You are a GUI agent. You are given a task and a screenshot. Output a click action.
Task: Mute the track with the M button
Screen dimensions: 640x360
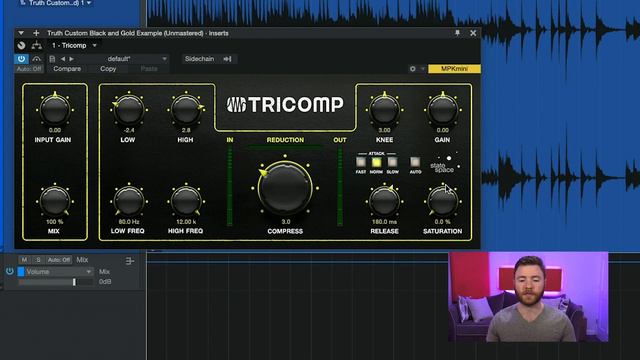(24, 260)
